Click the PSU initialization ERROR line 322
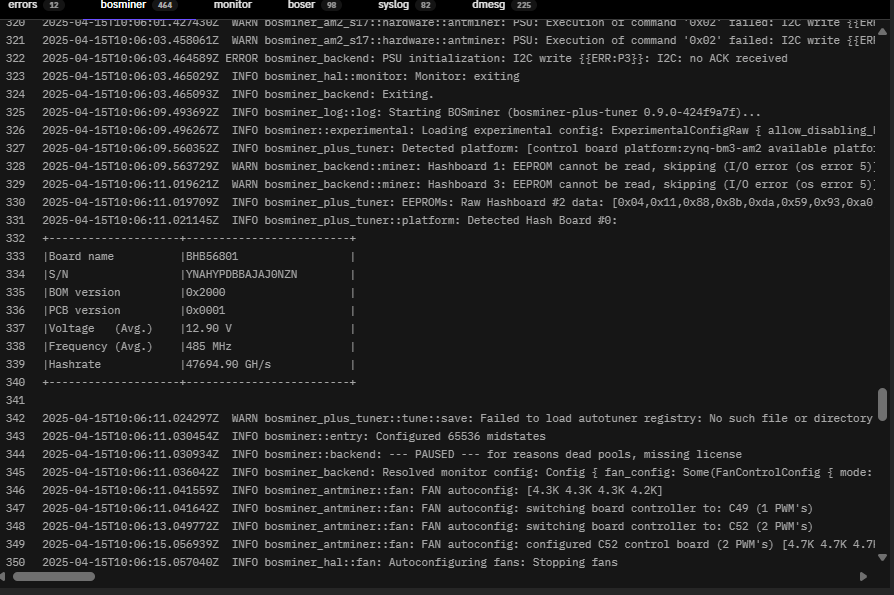Image resolution: width=894 pixels, height=595 pixels. tap(415, 59)
